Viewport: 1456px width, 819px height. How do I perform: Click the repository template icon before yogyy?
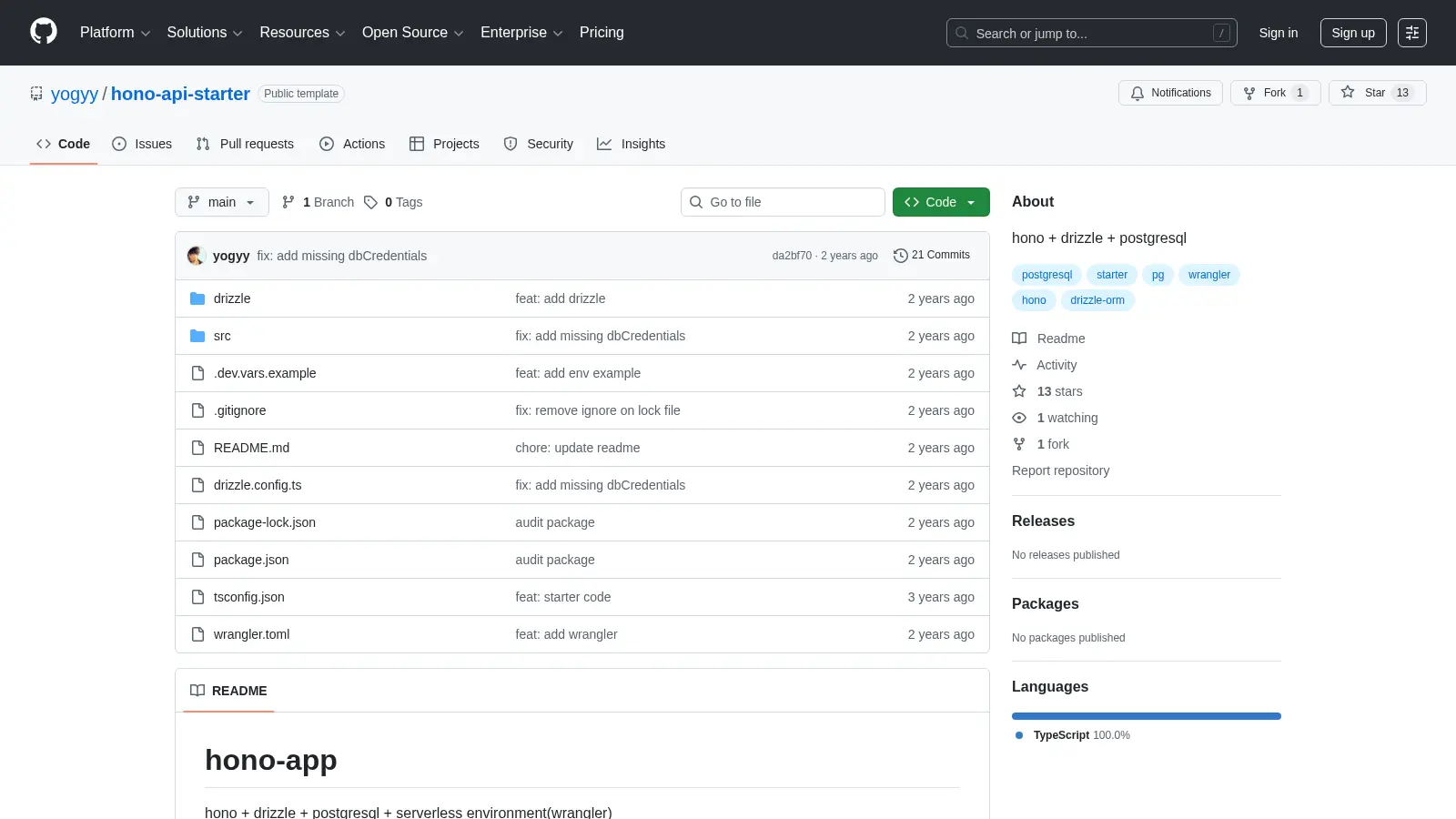tap(36, 94)
